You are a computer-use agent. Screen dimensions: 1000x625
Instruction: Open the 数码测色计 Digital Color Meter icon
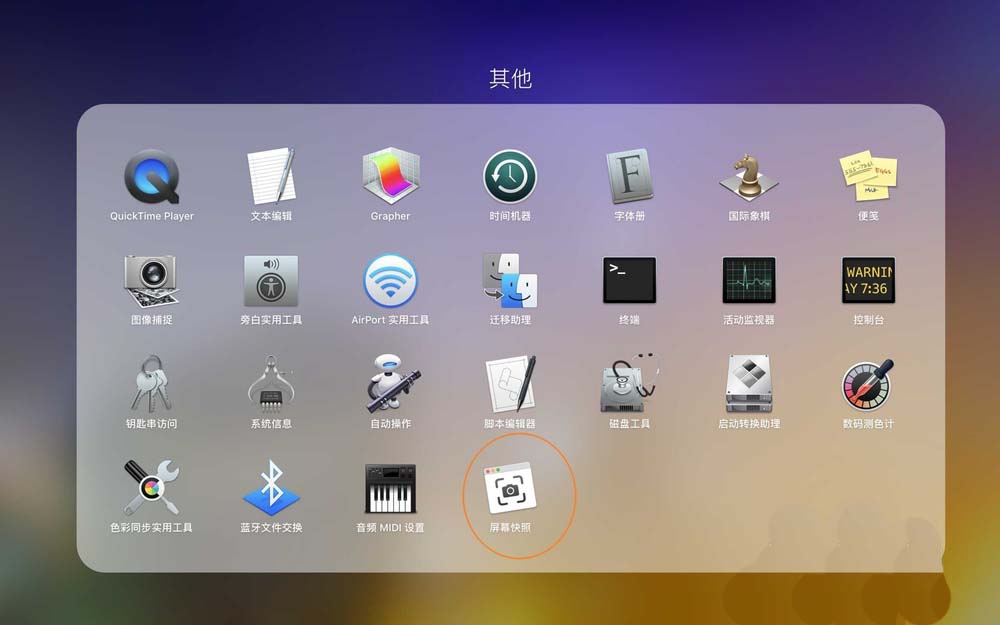tap(868, 385)
